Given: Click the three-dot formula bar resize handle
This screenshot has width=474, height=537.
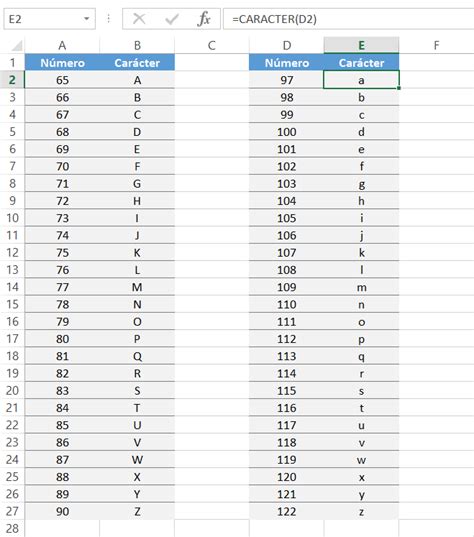Looking at the screenshot, I should click(x=109, y=18).
